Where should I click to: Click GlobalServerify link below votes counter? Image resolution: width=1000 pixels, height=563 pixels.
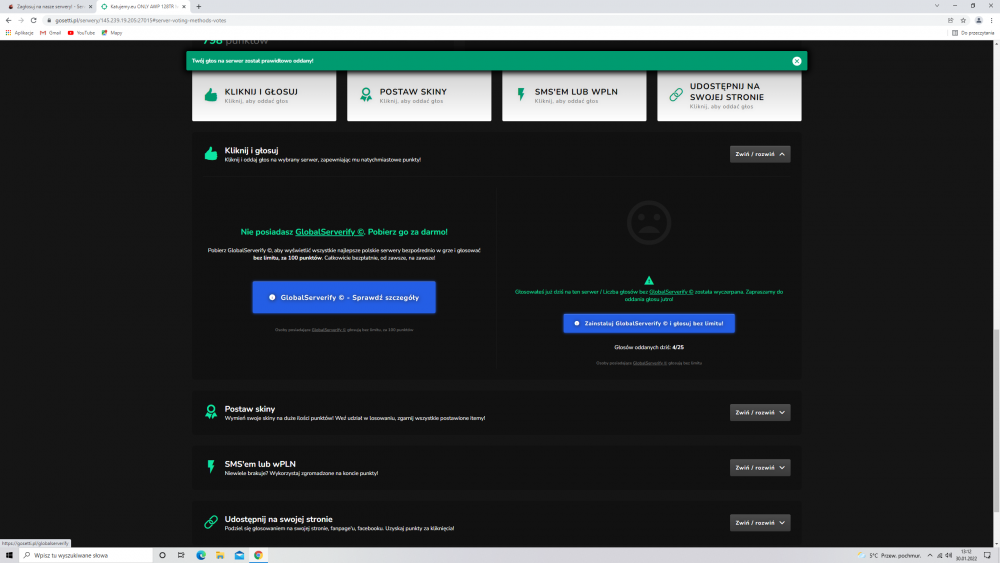649,363
